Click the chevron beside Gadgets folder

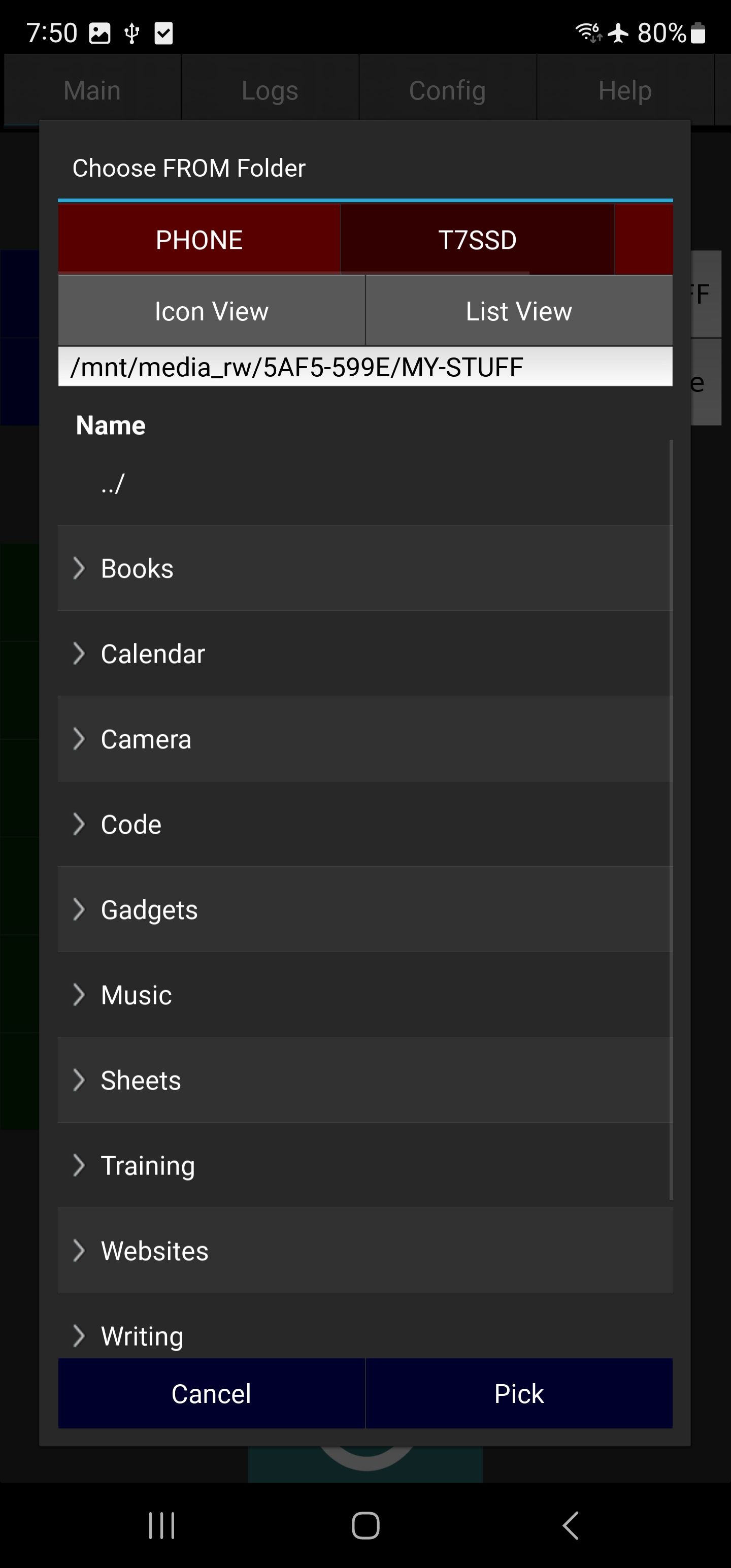pos(79,909)
